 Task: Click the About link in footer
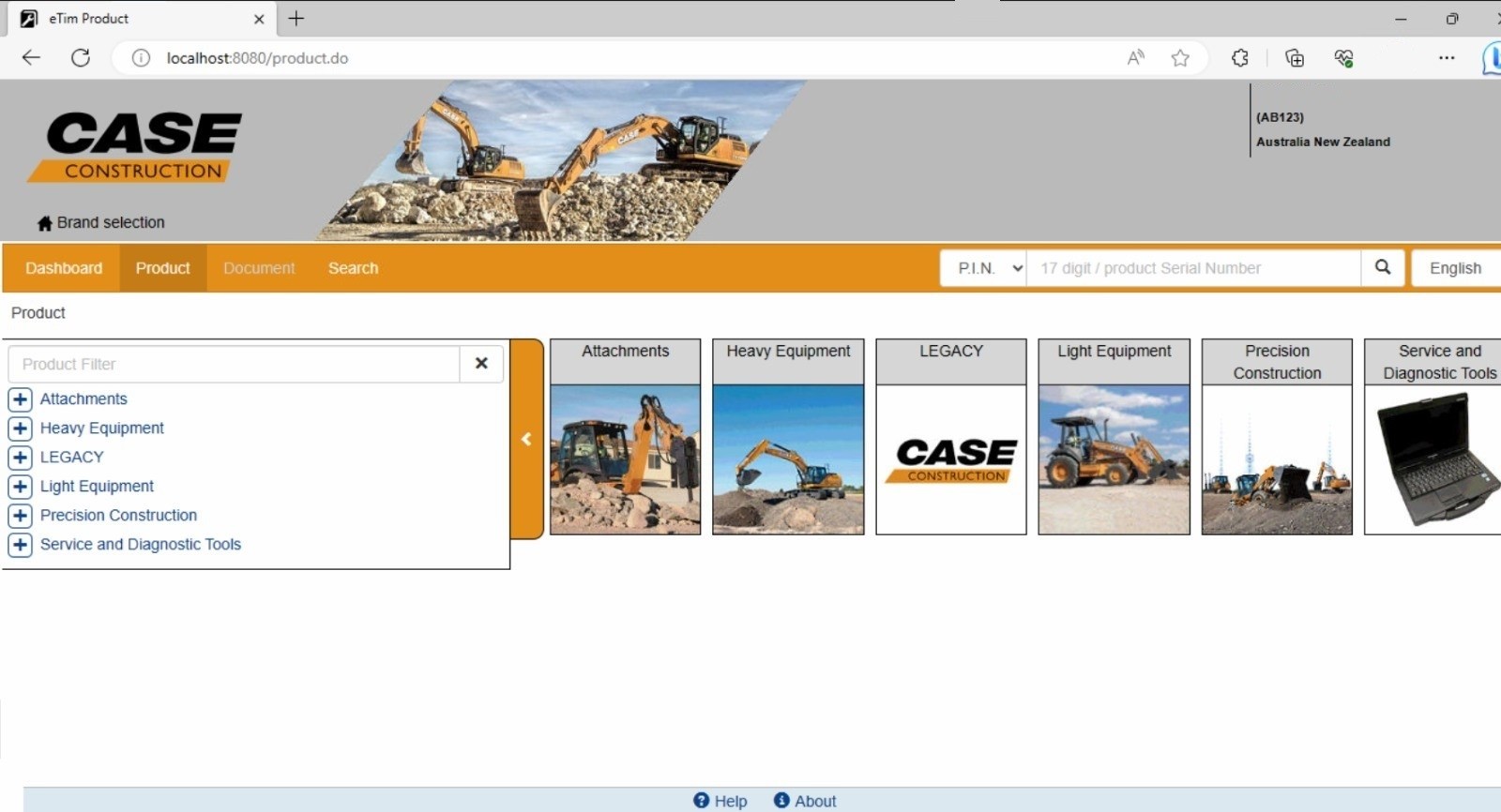tap(815, 801)
